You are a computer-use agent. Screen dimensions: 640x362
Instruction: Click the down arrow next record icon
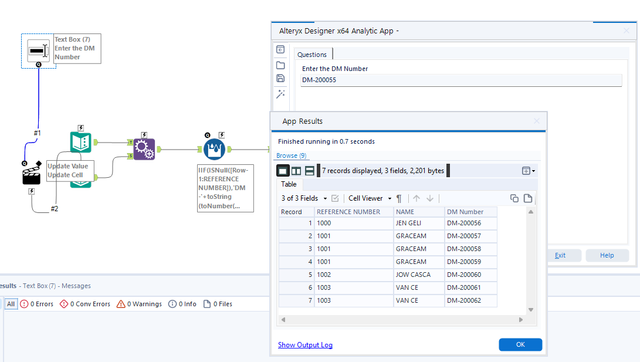[430, 198]
